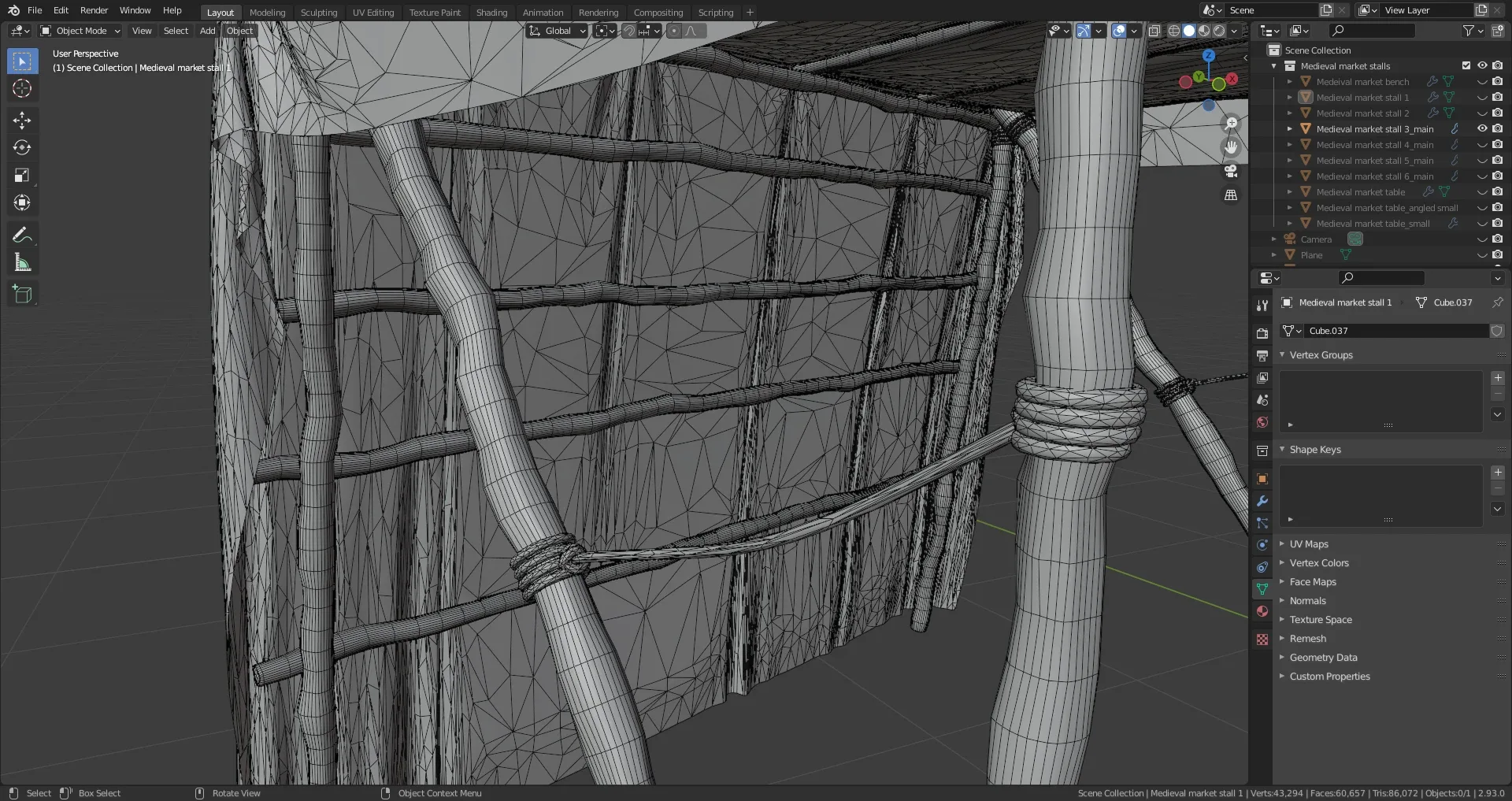The image size is (1512, 801).
Task: Open the Output properties tab
Action: coord(1262,356)
